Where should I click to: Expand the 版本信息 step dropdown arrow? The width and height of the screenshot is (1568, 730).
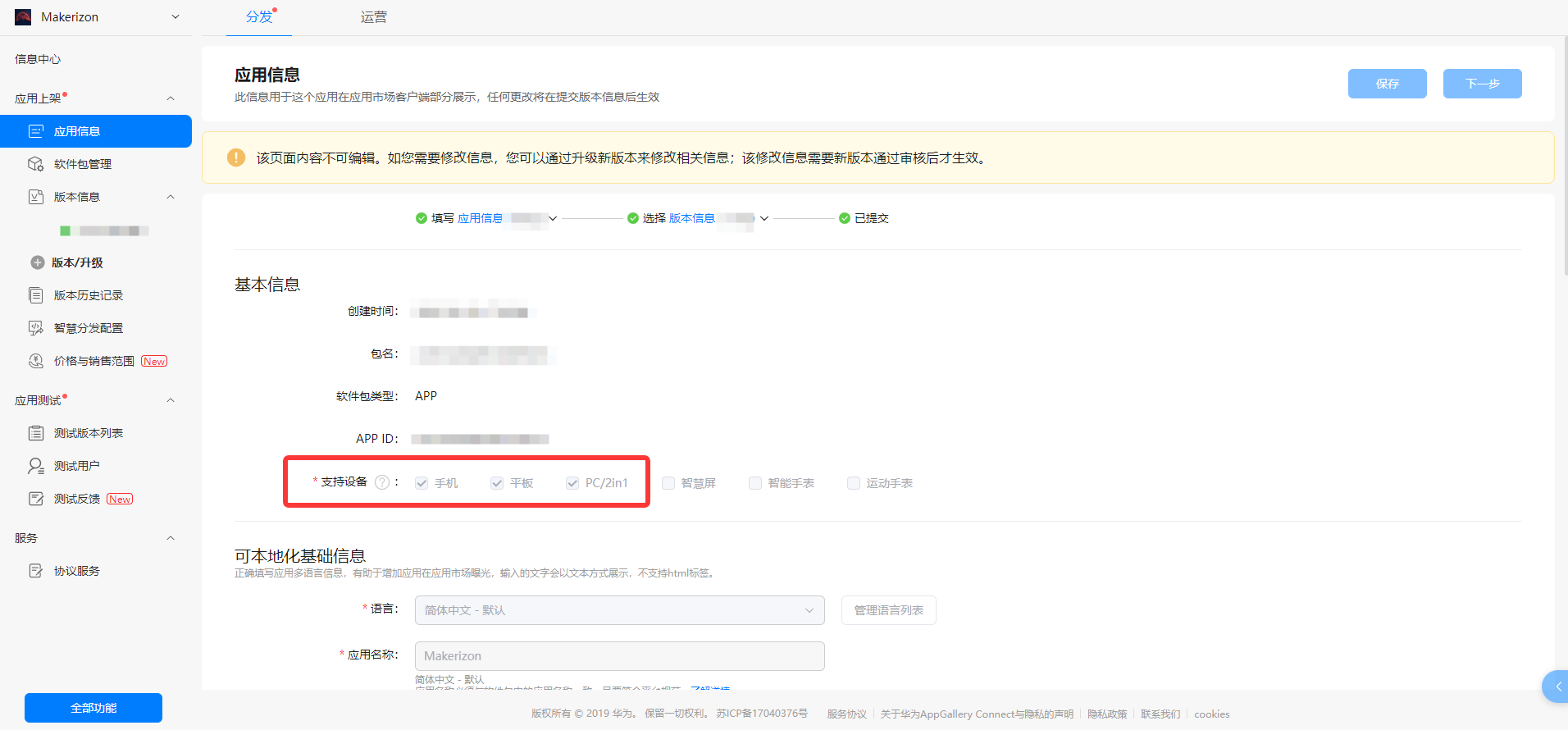coord(764,218)
